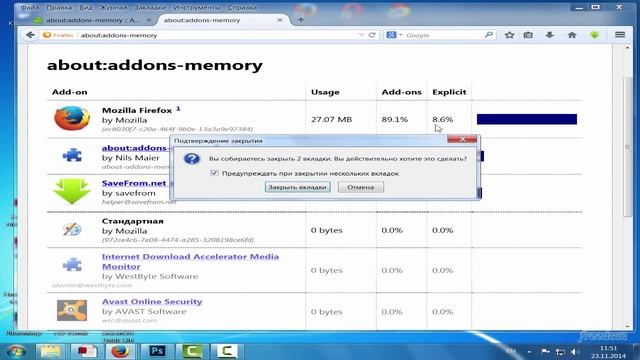This screenshot has height=360, width=640.
Task: Click the volume icon in system tray
Action: [575, 351]
